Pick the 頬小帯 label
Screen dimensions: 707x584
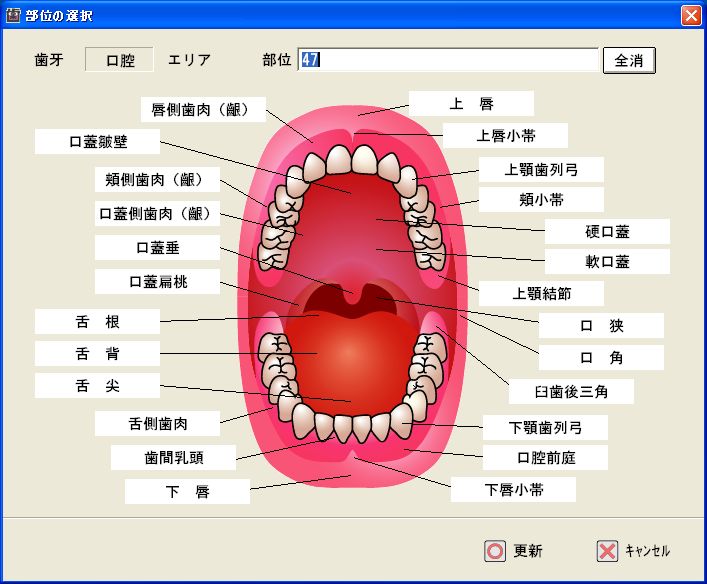click(541, 199)
